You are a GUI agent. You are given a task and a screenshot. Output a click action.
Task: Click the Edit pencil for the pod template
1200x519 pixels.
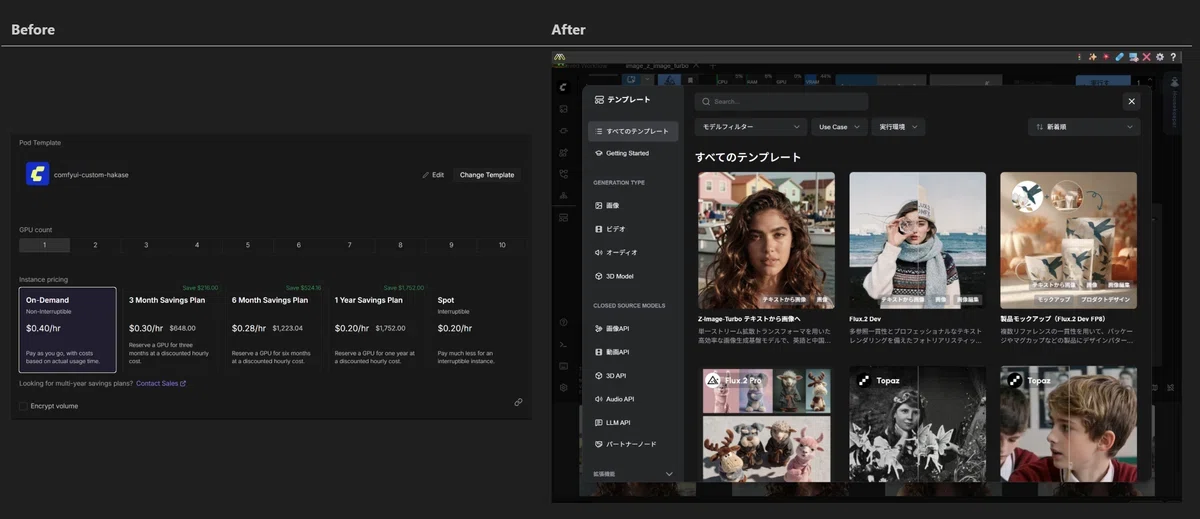tap(433, 175)
